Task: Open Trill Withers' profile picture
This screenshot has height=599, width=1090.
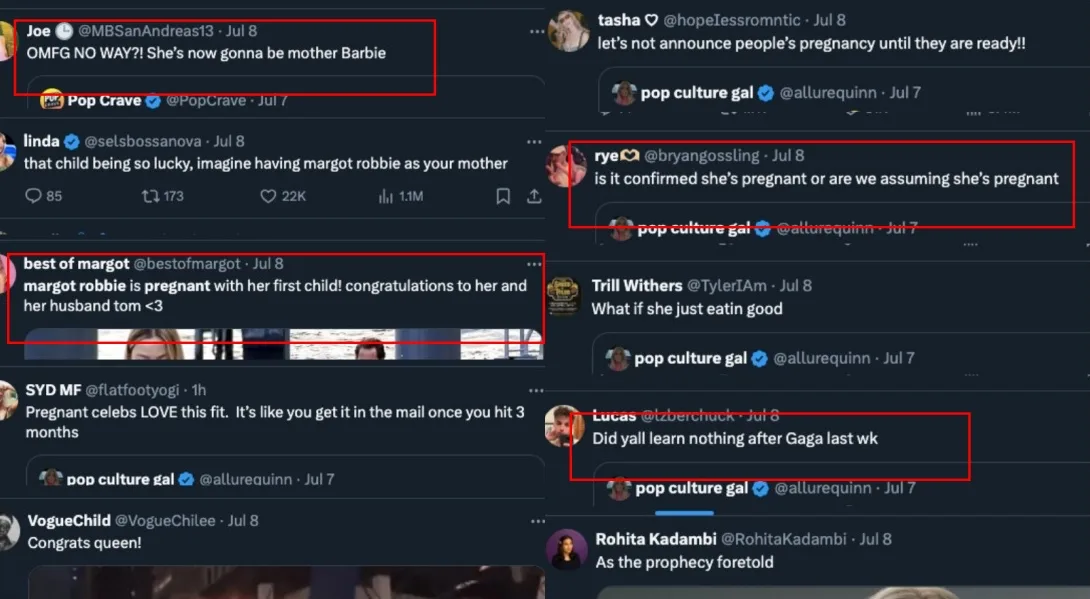Action: point(566,297)
